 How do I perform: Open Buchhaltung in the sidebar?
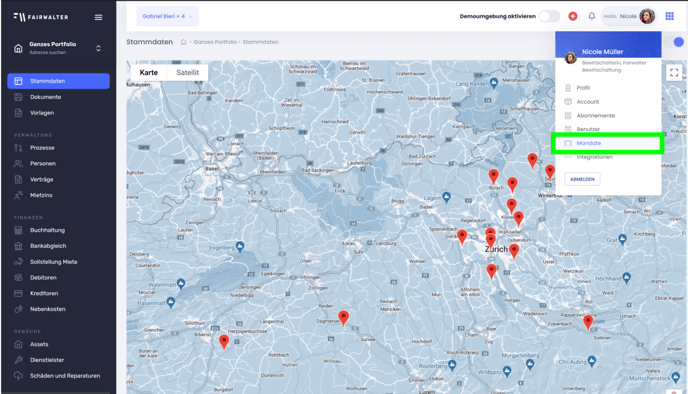47,230
